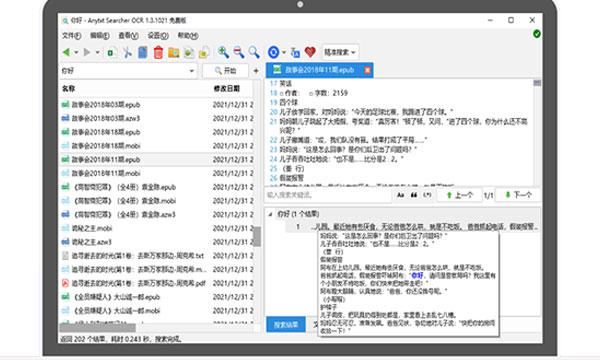Screen dimensions: 600x360
Task: Open the 设置 menu
Action: pos(158,36)
